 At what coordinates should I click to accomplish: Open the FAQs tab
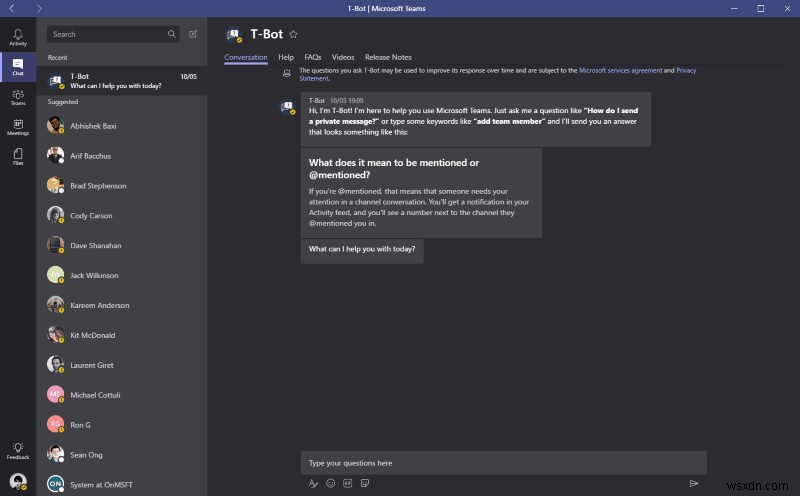point(313,57)
